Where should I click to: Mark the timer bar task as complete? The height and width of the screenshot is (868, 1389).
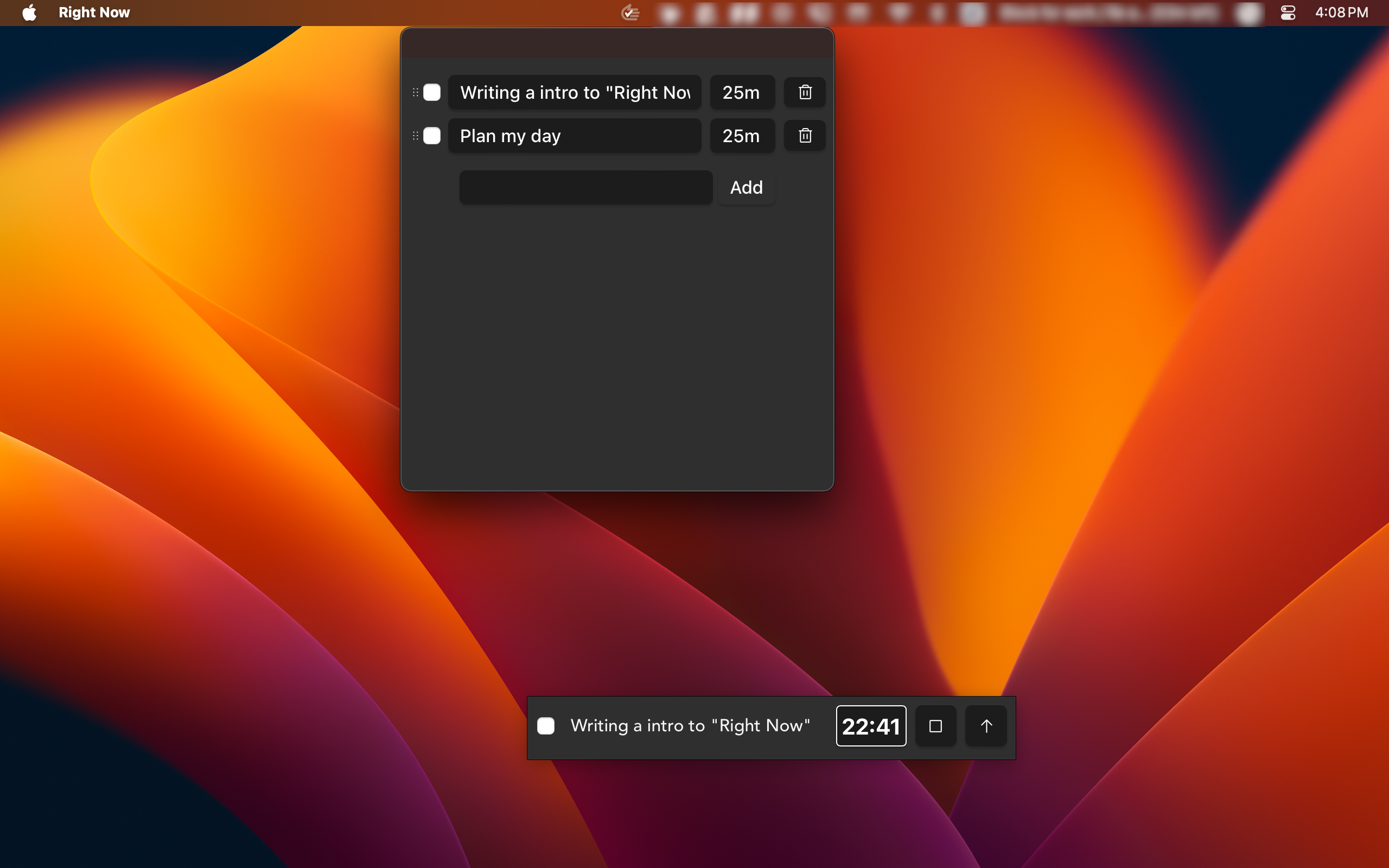[546, 726]
